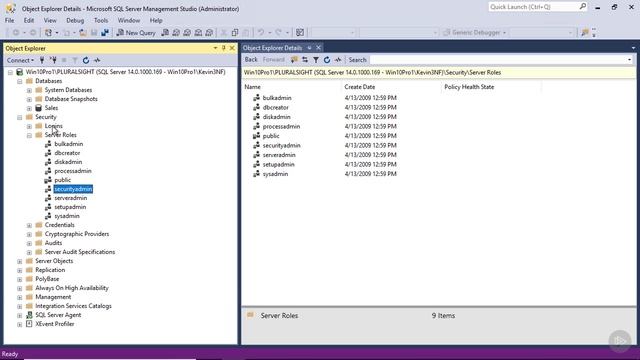The image size is (640, 360).
Task: Open the Tools menu
Action: tap(101, 20)
